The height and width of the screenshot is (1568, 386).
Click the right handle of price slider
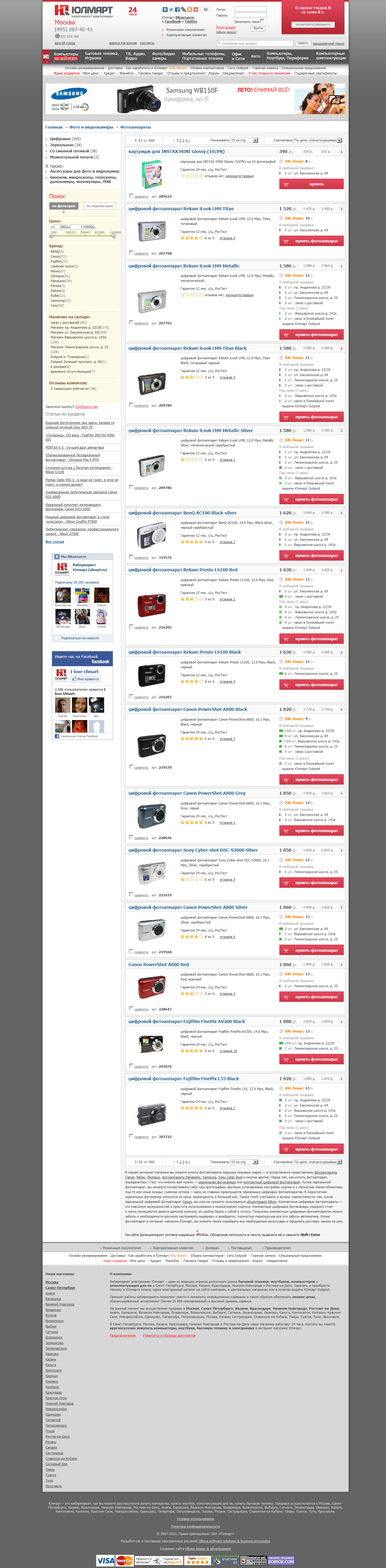tap(113, 236)
